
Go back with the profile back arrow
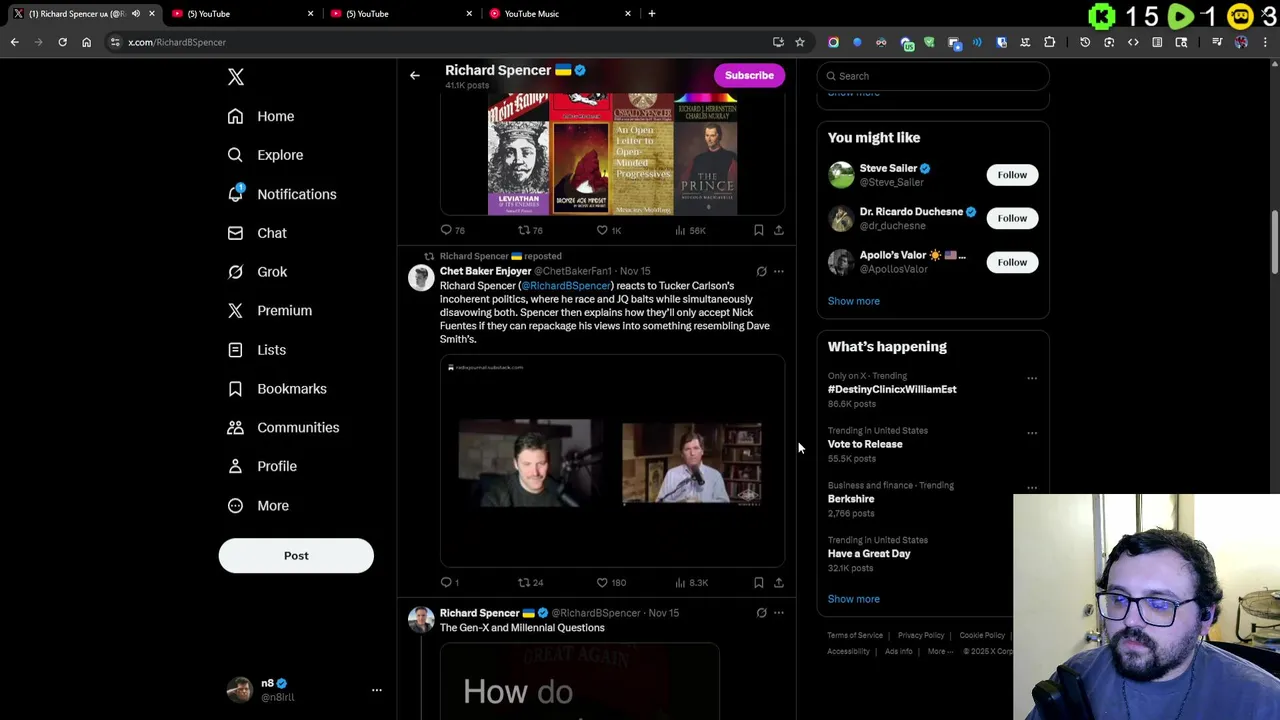[414, 75]
